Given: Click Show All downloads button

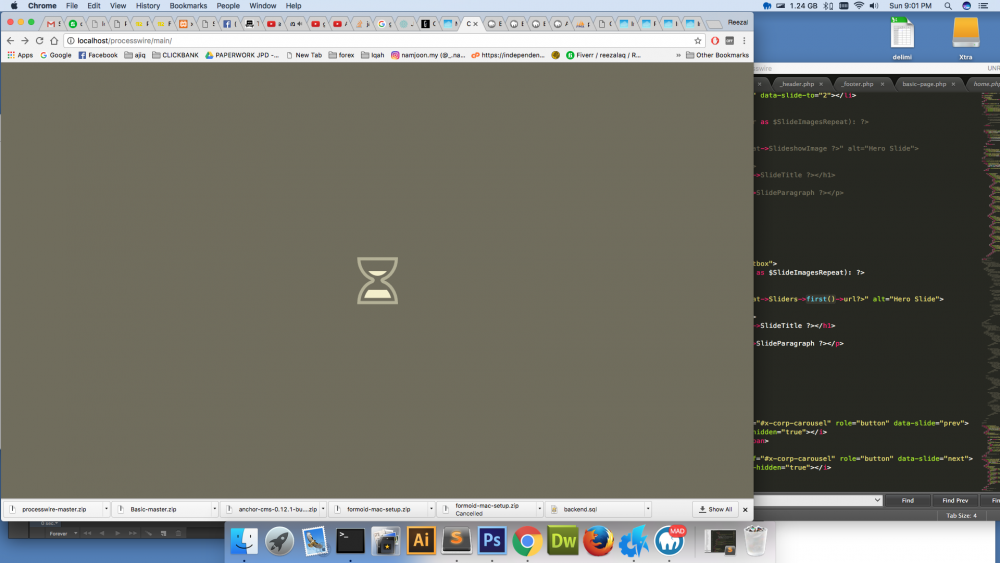Looking at the screenshot, I should point(716,509).
